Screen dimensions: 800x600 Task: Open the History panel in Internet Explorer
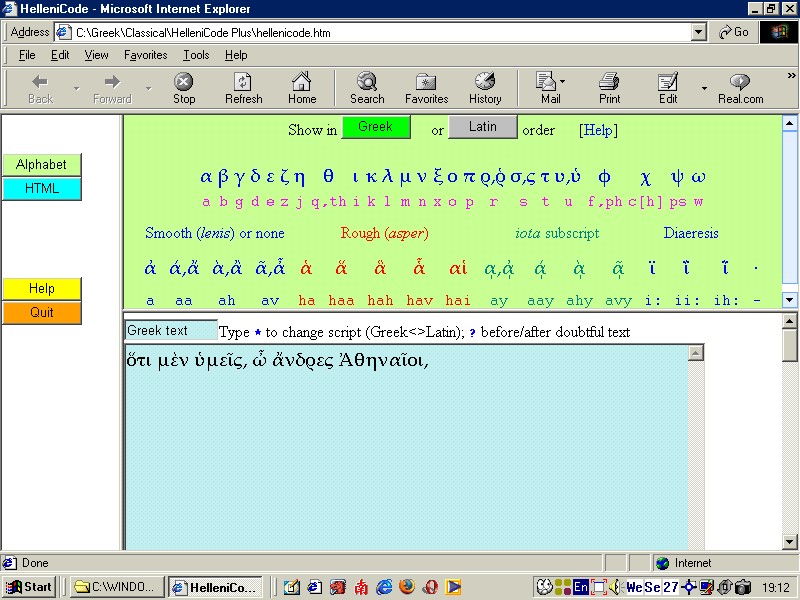pyautogui.click(x=484, y=87)
